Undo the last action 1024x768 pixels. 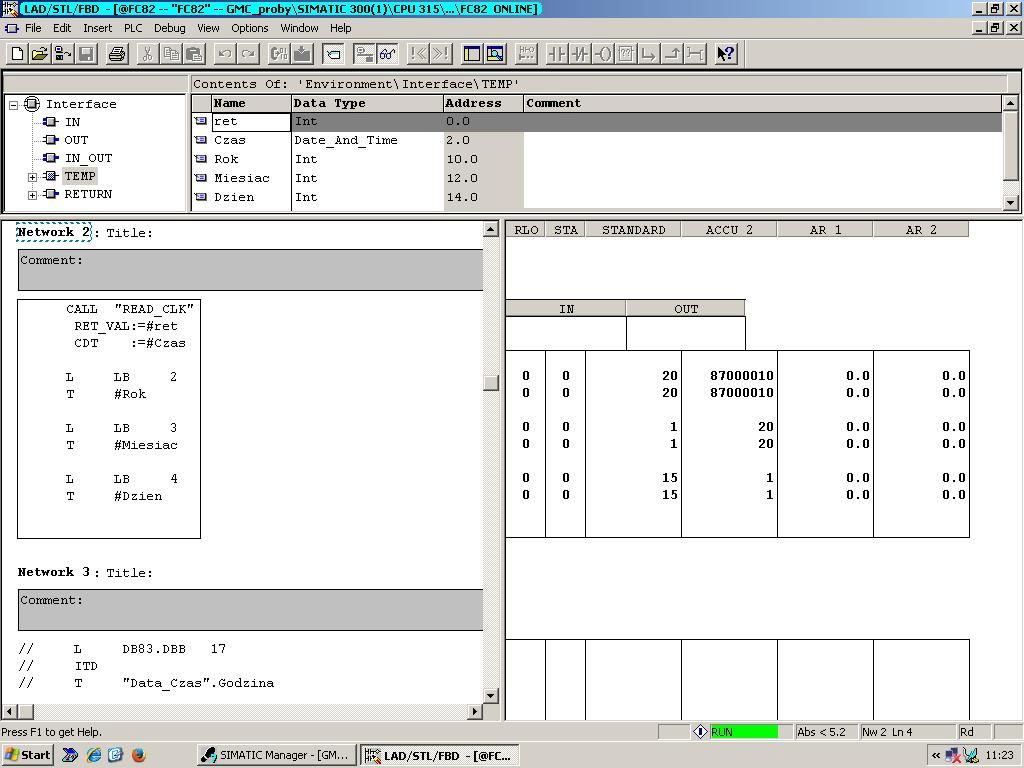[225, 54]
